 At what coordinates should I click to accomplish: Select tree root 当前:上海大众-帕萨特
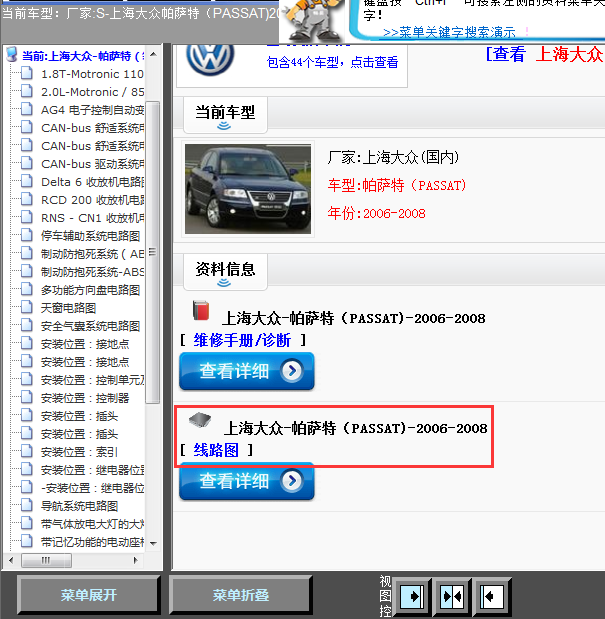tap(83, 56)
